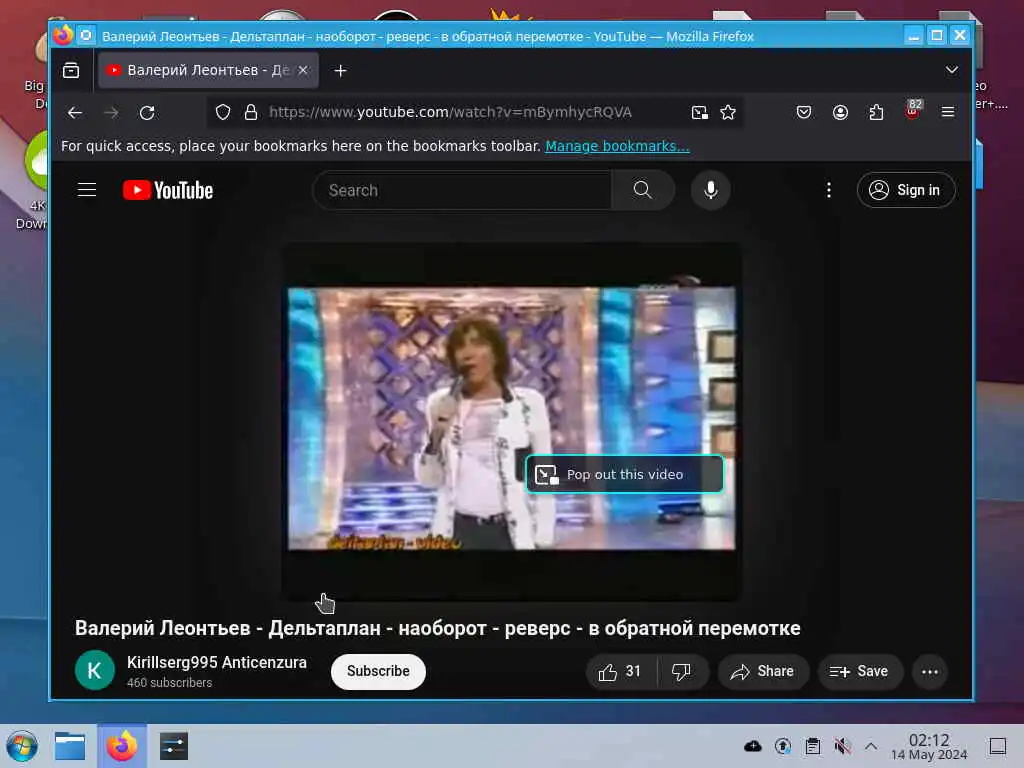Switch to Firefox taskbar entry

122,746
